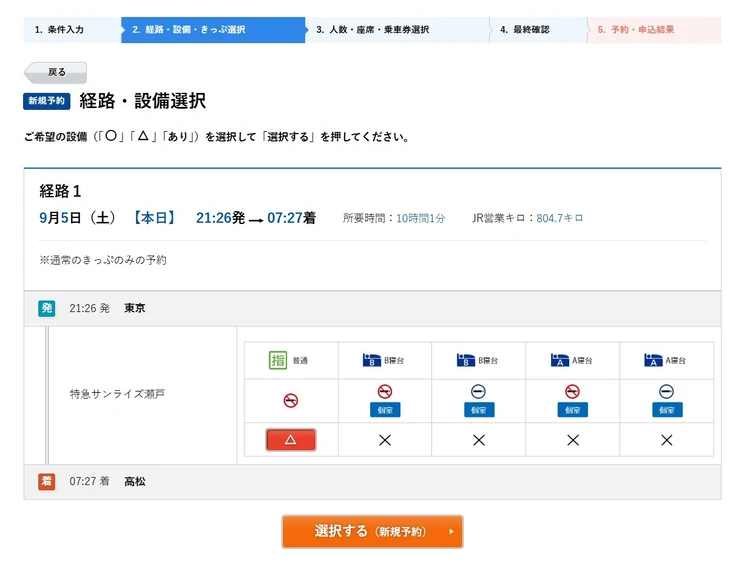Click the B寝台 bed icon in the non-smoking column
The image size is (750, 570).
pyautogui.click(x=372, y=360)
